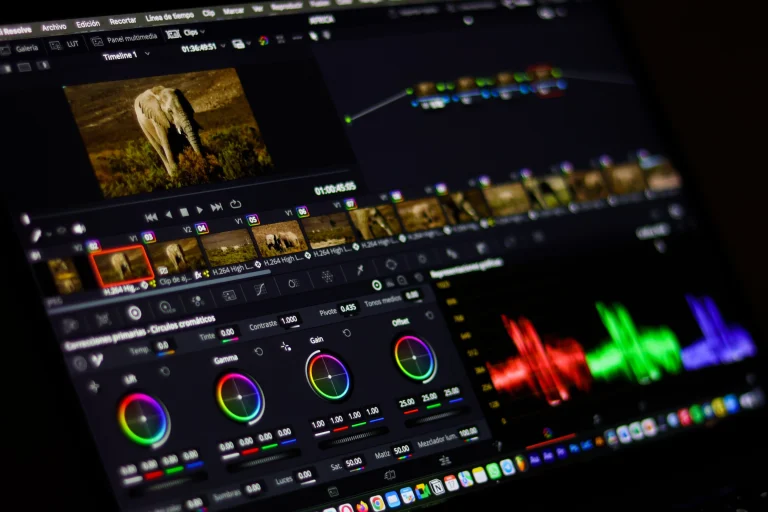Open the Archivo menu
The height and width of the screenshot is (512, 768).
54,27
